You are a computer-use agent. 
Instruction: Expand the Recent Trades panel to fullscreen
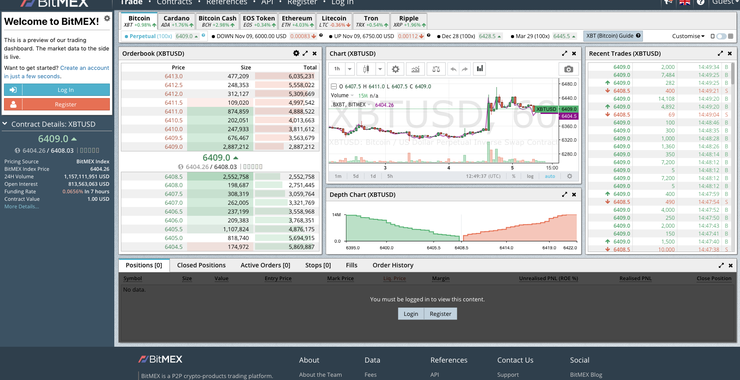(x=720, y=54)
